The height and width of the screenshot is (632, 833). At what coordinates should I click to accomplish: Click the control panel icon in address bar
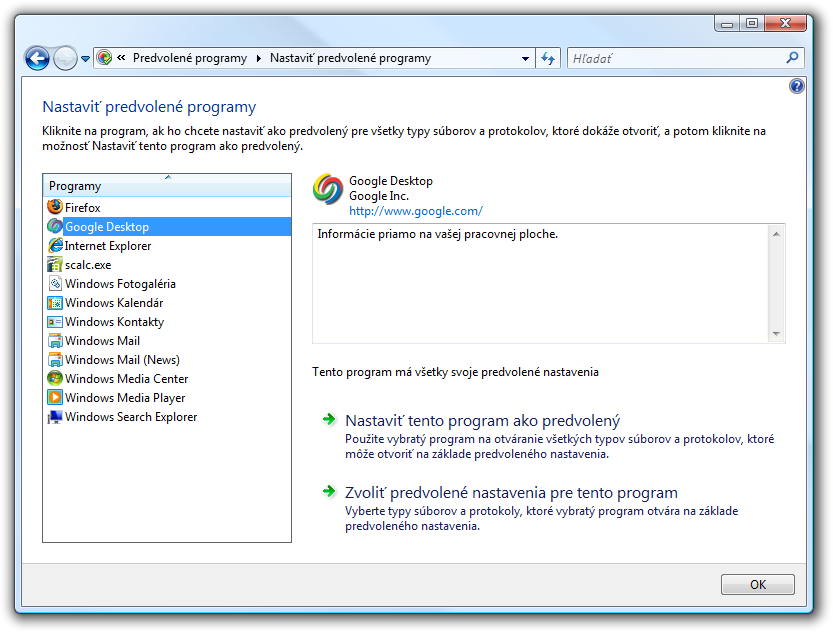coord(105,58)
